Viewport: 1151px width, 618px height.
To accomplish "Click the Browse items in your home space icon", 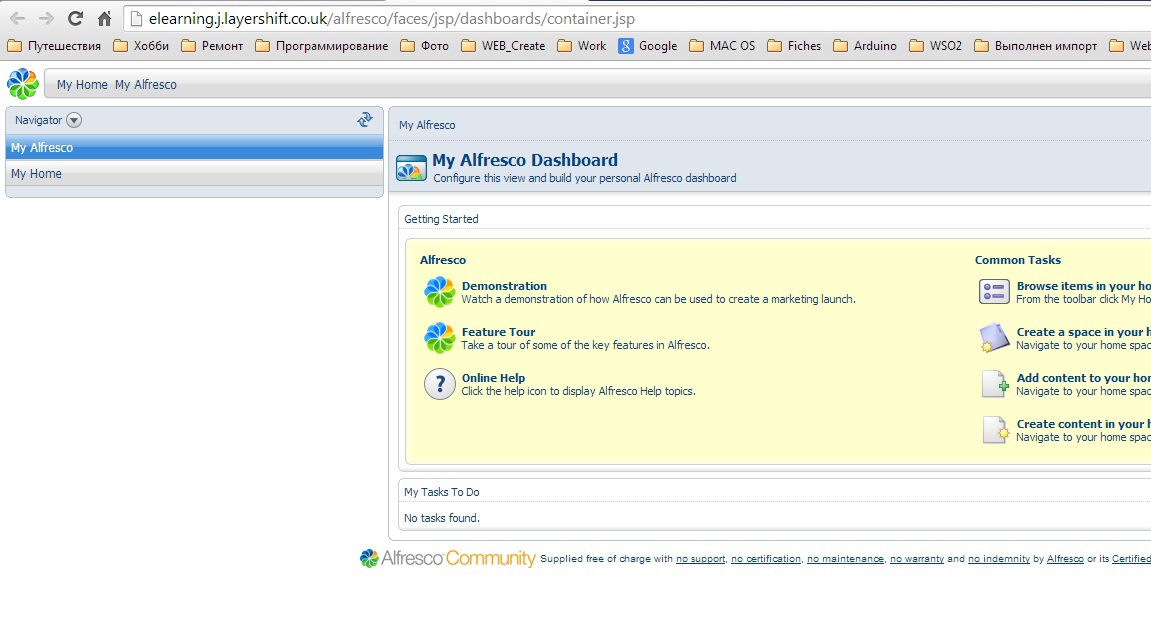I will [x=994, y=292].
